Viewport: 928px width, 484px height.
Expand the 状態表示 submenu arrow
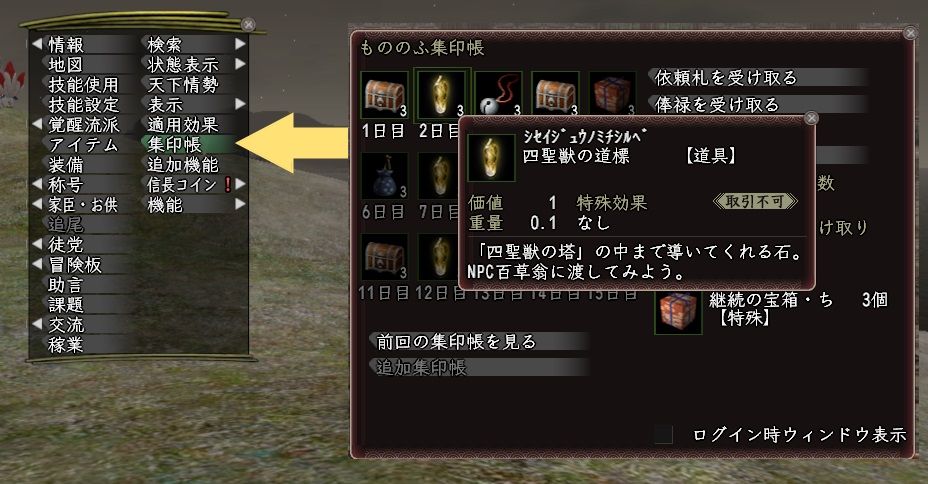click(x=240, y=64)
